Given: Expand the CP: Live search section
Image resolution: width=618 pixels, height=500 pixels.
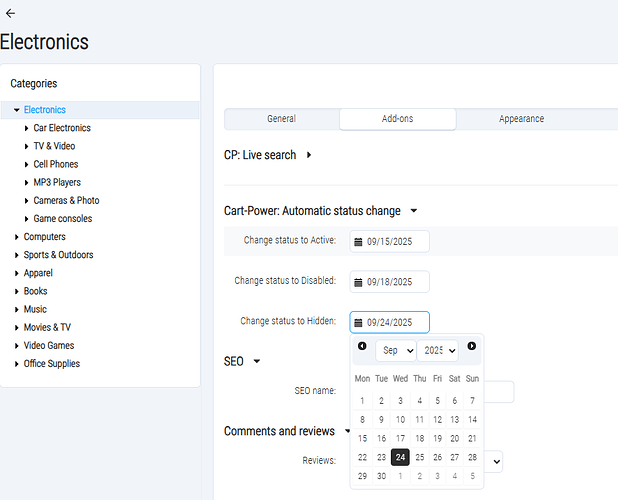Looking at the screenshot, I should (x=309, y=155).
